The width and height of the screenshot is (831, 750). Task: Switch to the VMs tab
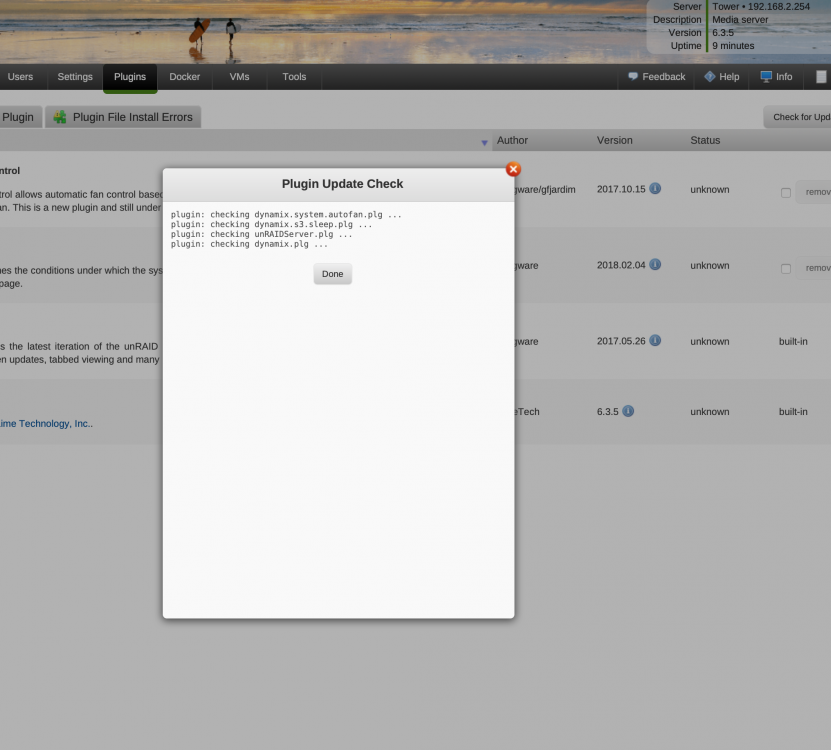point(239,77)
